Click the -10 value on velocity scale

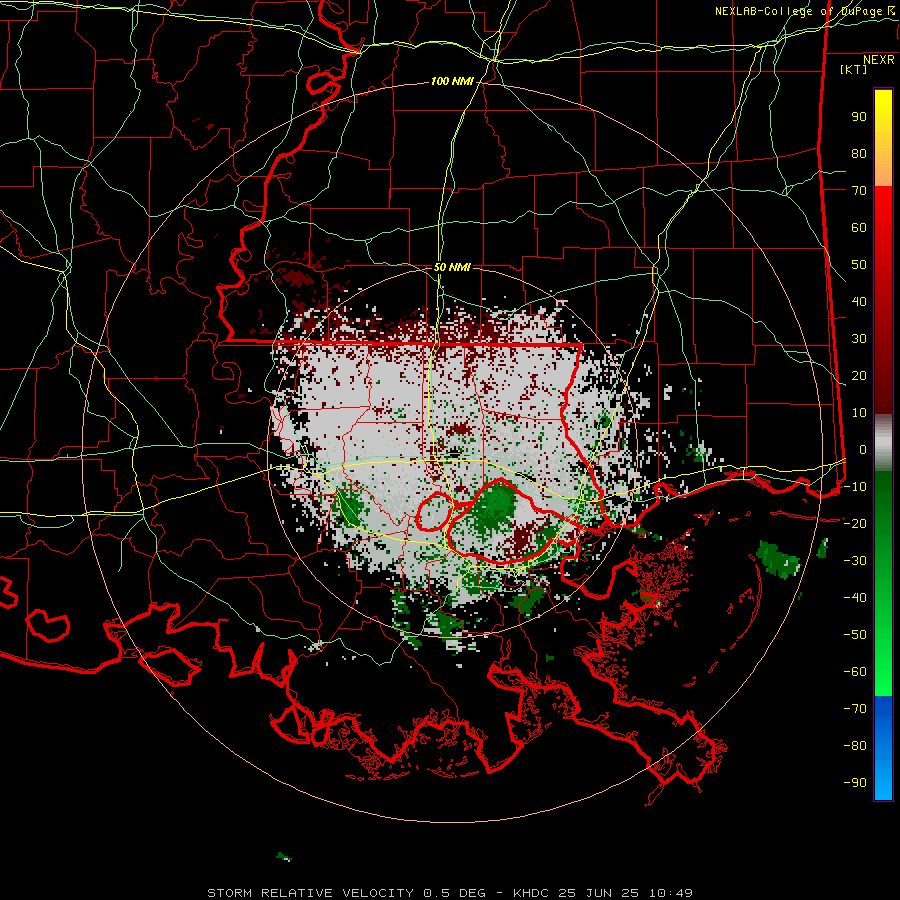click(855, 487)
